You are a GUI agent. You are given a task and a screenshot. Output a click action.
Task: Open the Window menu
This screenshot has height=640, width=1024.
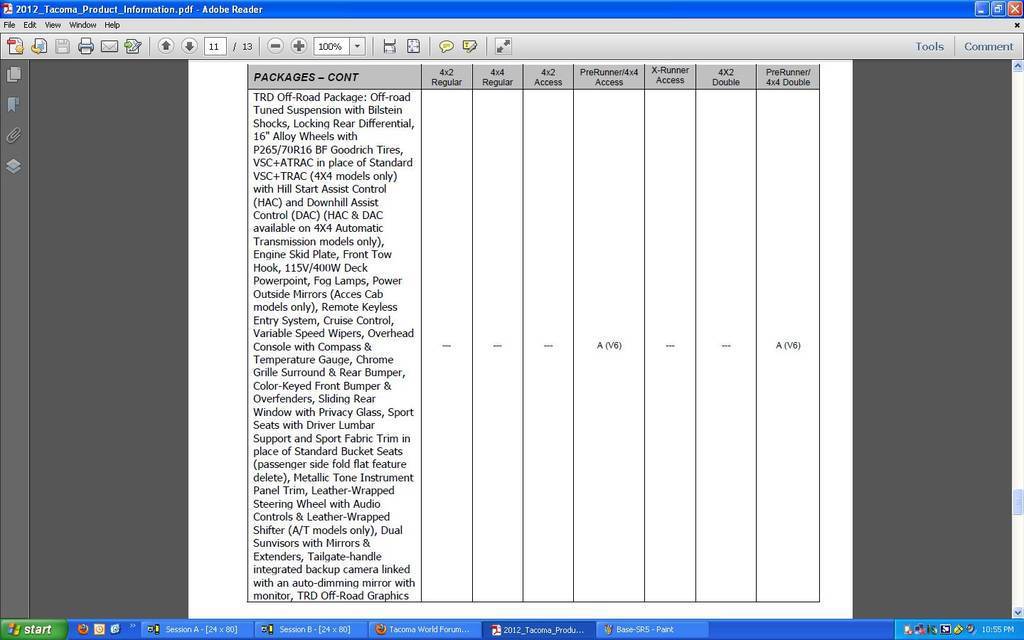click(x=83, y=25)
